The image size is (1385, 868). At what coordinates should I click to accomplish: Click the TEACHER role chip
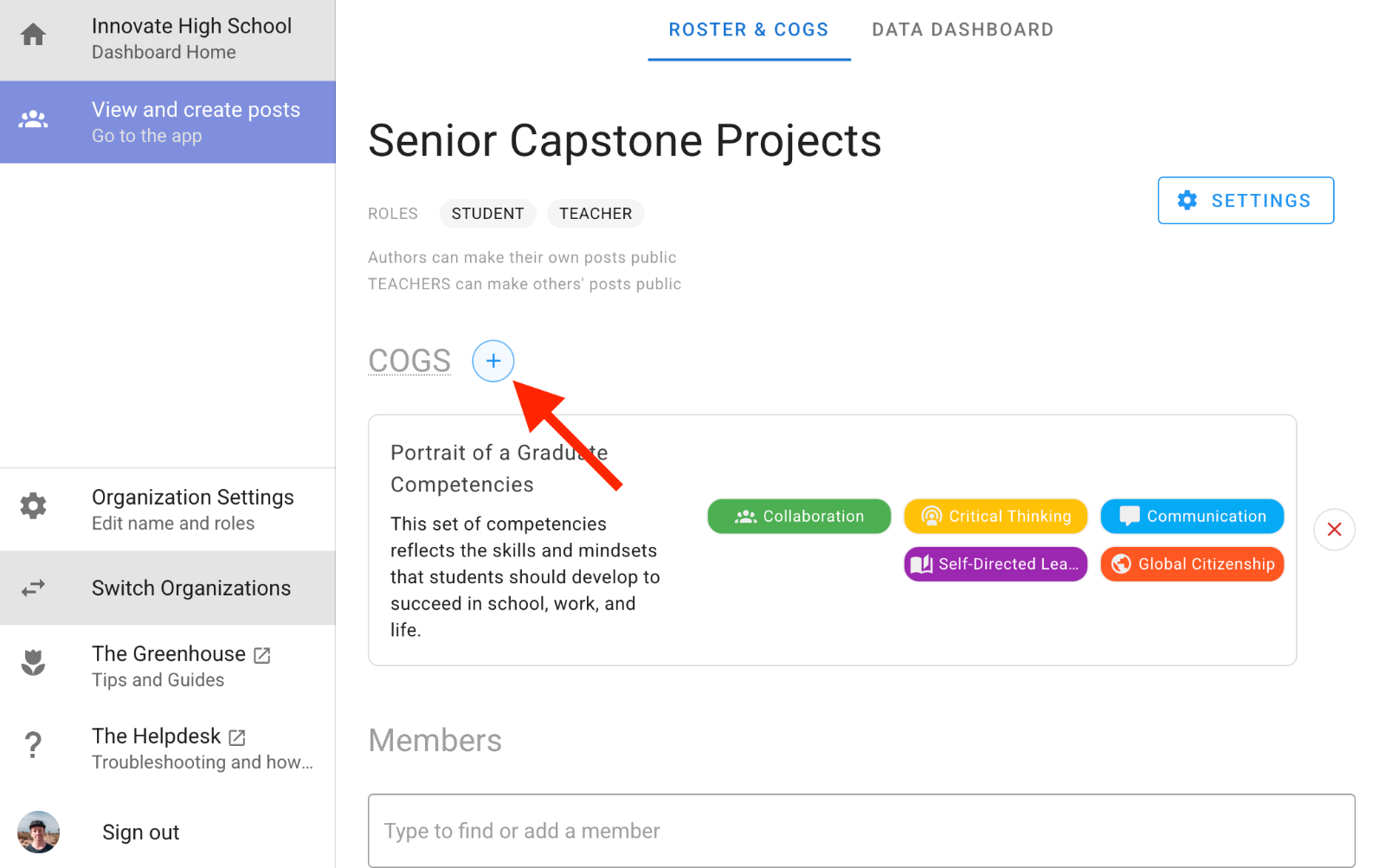pos(595,214)
